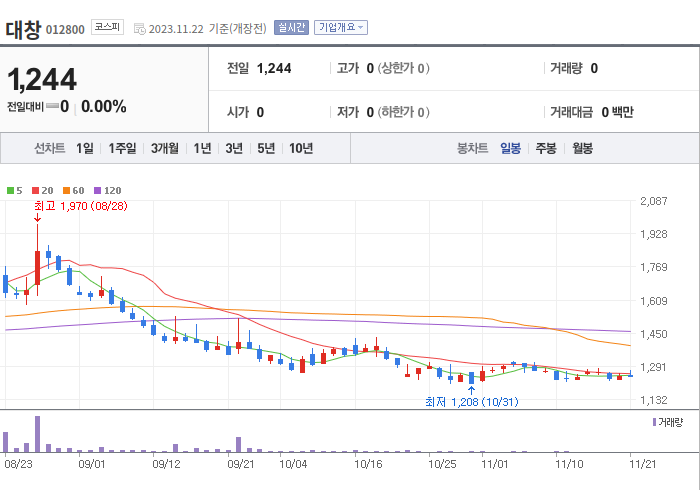Click the 저가 low price label
The image size is (700, 490).
coord(348,112)
